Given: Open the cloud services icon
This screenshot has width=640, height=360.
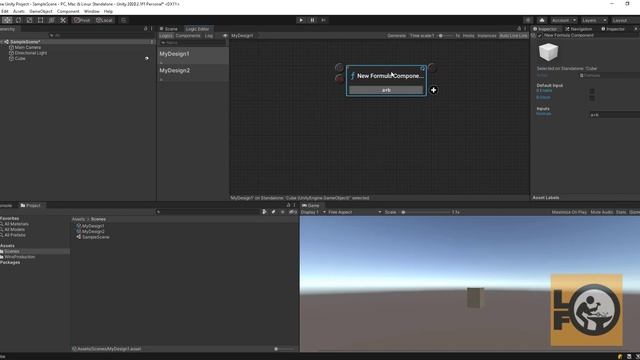Looking at the screenshot, I should click(542, 20).
